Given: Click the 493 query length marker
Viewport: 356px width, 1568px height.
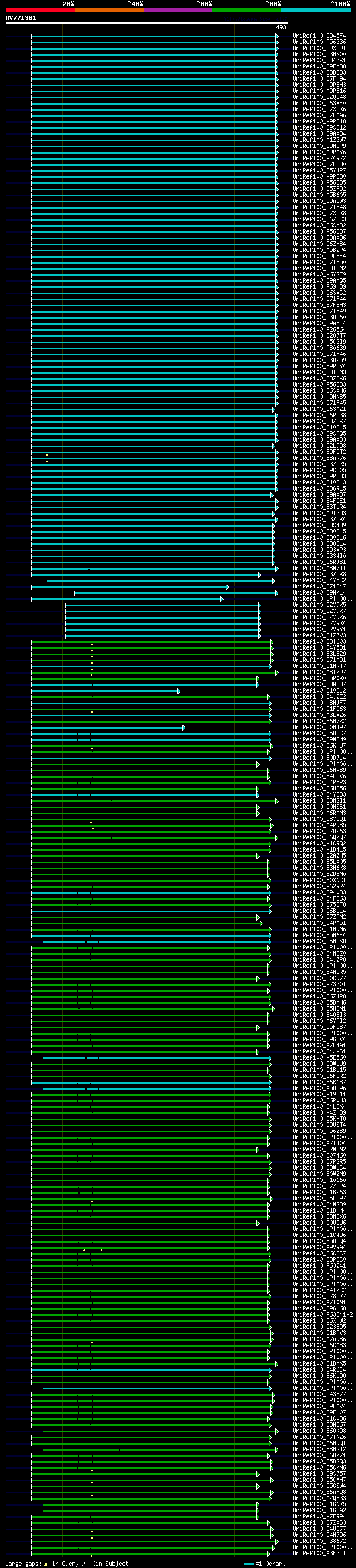Looking at the screenshot, I should pyautogui.click(x=281, y=27).
